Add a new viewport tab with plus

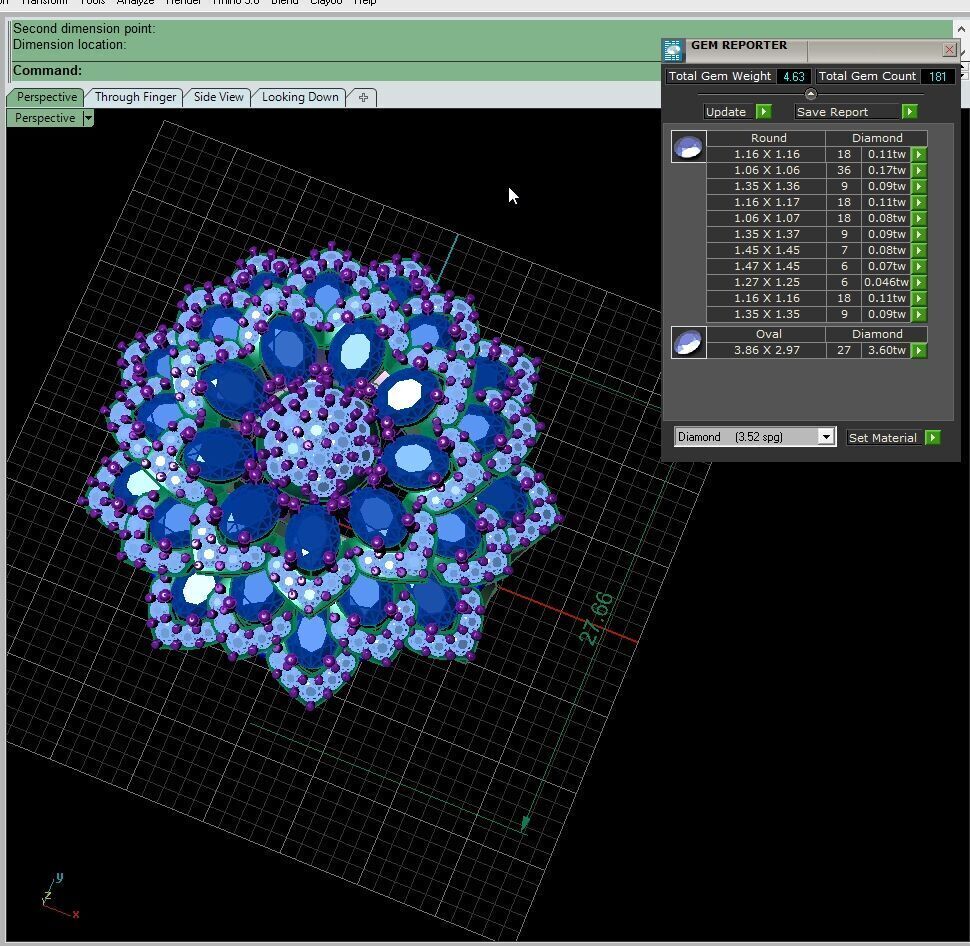coord(363,97)
